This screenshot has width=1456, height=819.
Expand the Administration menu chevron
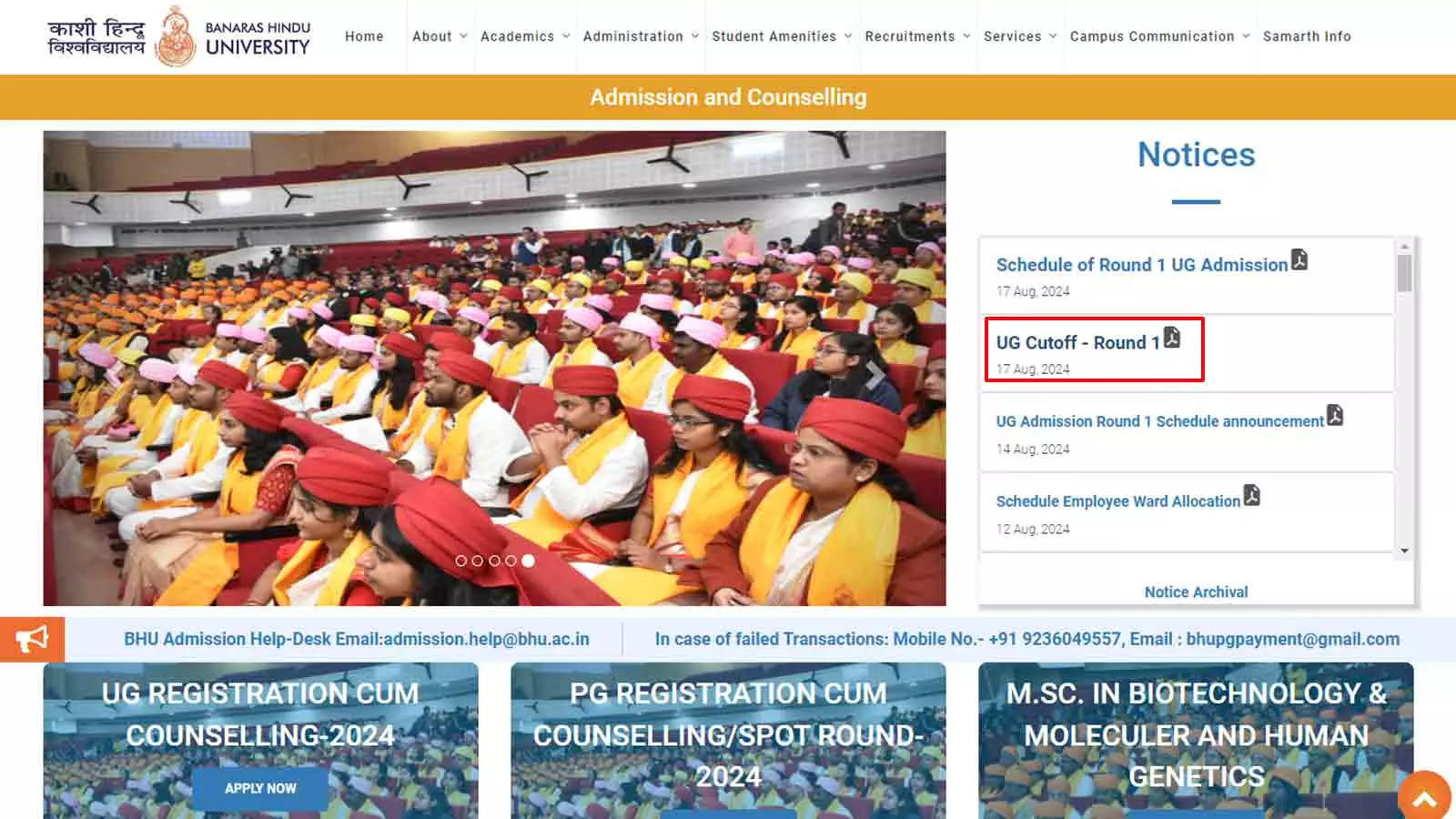pyautogui.click(x=695, y=36)
